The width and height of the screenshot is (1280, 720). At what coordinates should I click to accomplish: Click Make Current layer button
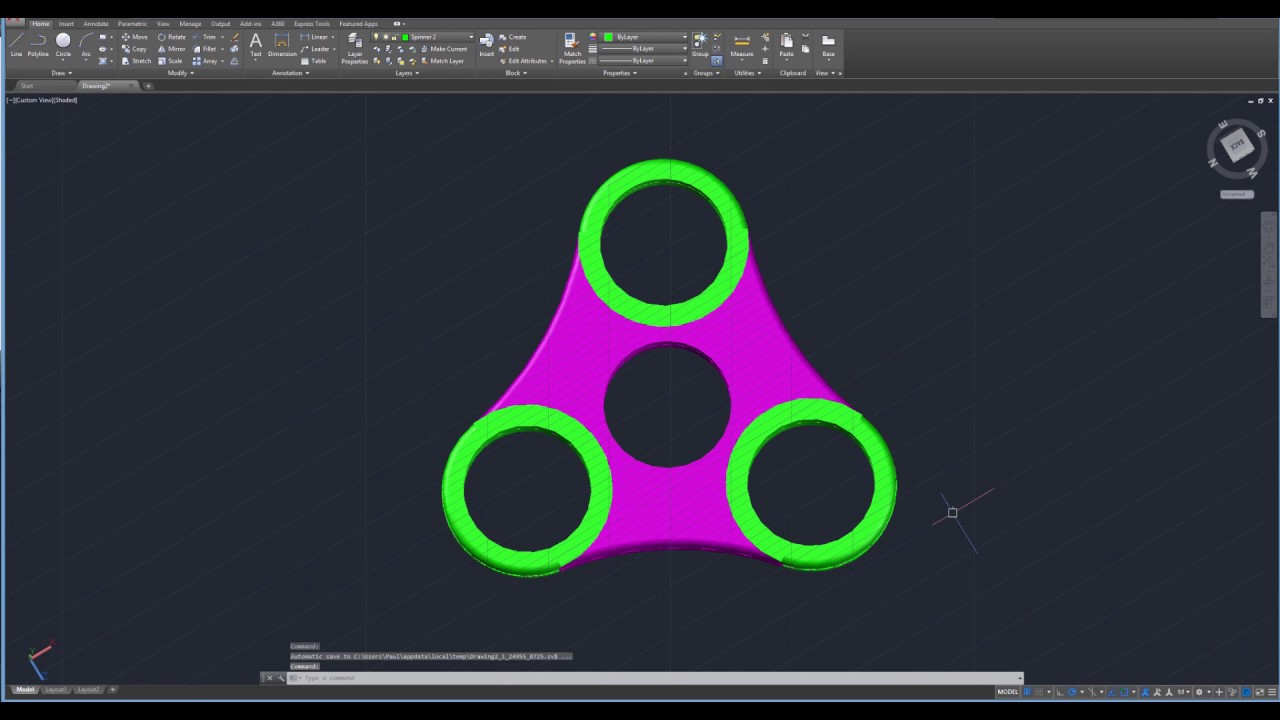[443, 49]
